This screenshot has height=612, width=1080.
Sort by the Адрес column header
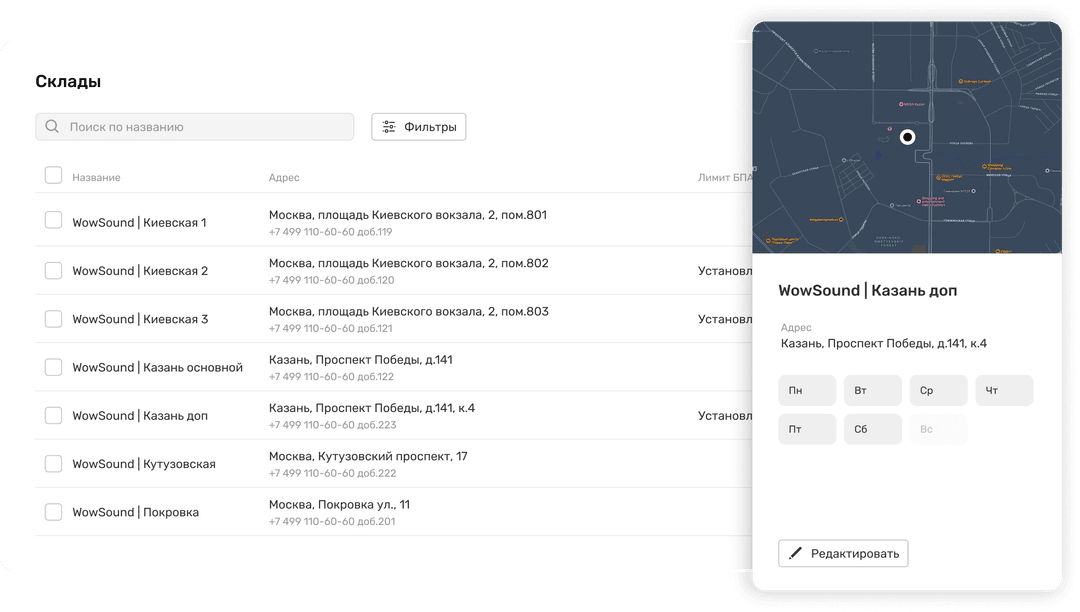click(x=284, y=178)
